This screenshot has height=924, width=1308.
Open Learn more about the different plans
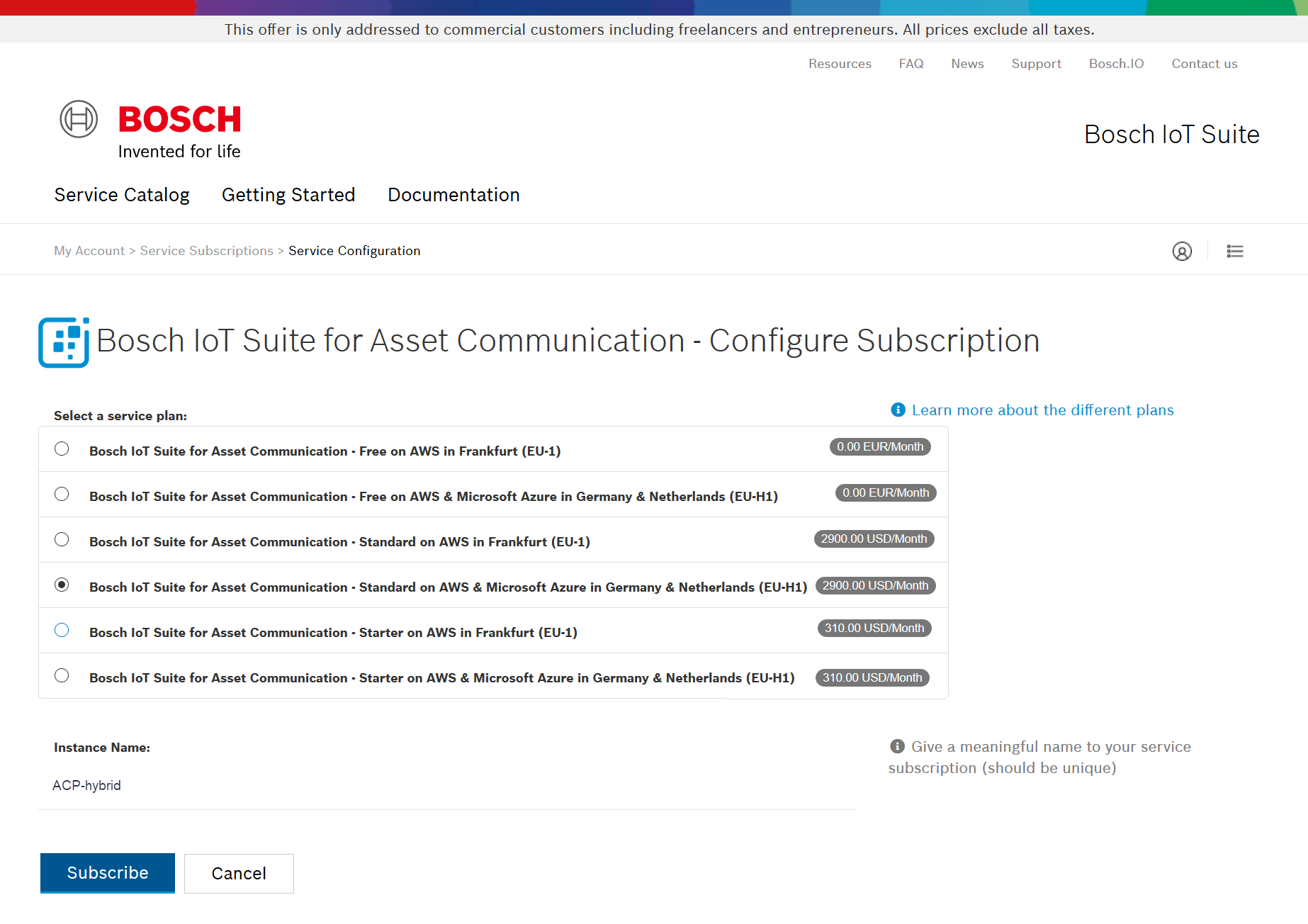click(1042, 410)
